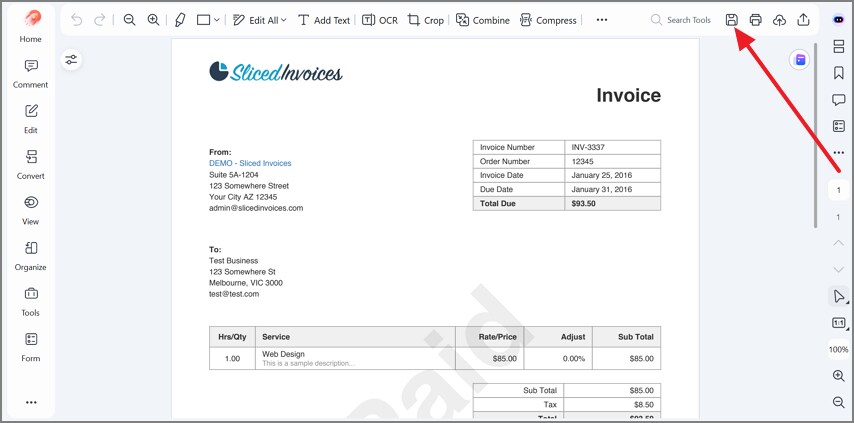Choose the Add Text tool
This screenshot has width=854, height=423.
[x=324, y=20]
